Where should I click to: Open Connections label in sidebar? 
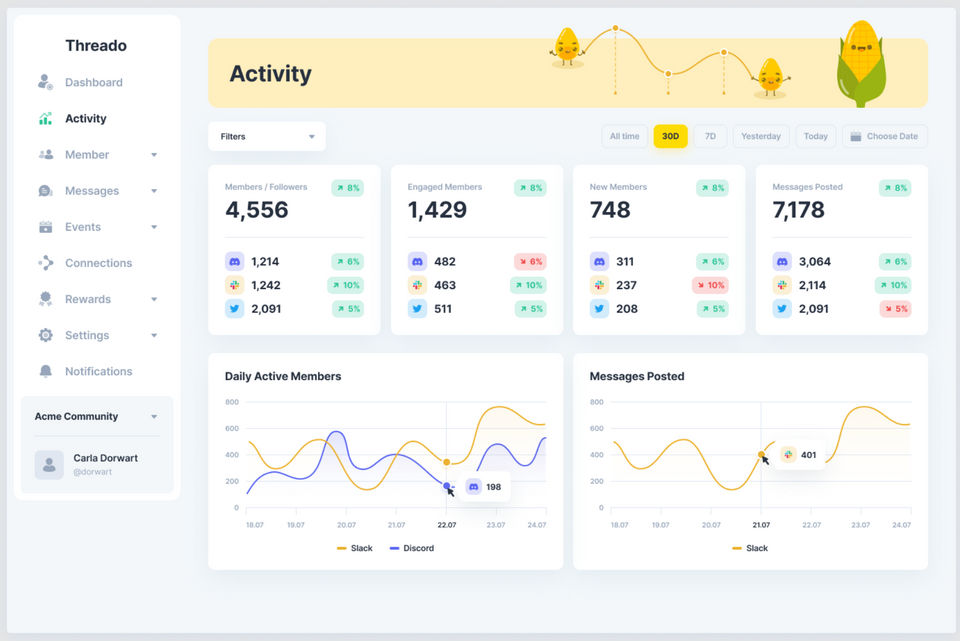[x=99, y=263]
